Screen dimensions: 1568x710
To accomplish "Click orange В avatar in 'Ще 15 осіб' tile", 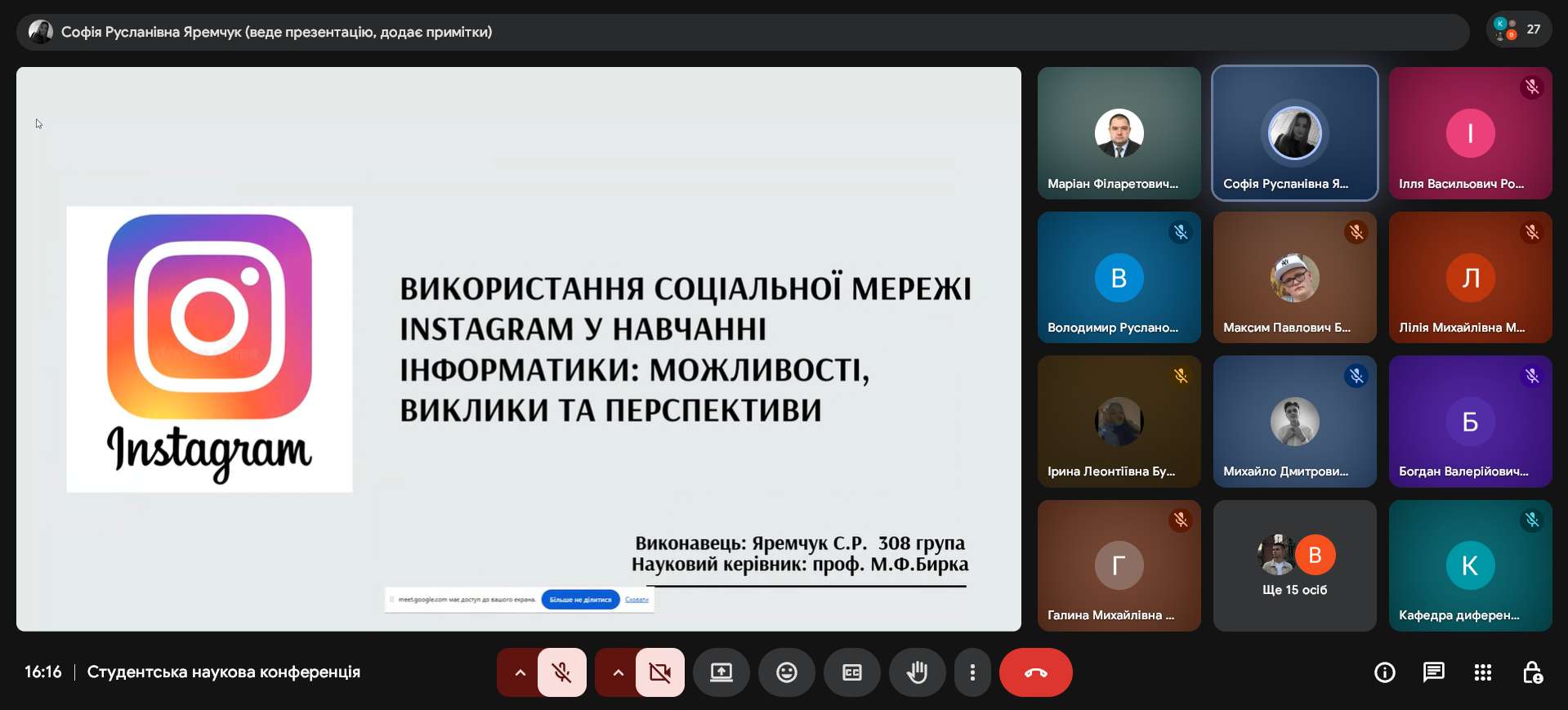I will 1316,555.
